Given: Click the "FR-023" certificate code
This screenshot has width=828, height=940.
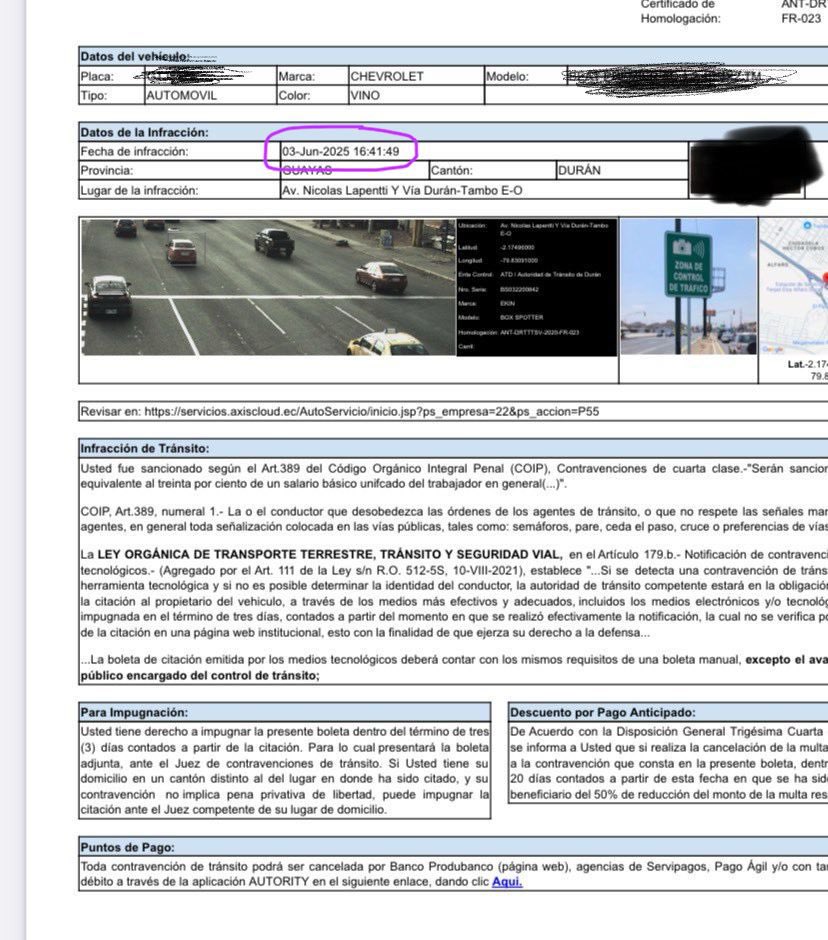Looking at the screenshot, I should [801, 19].
